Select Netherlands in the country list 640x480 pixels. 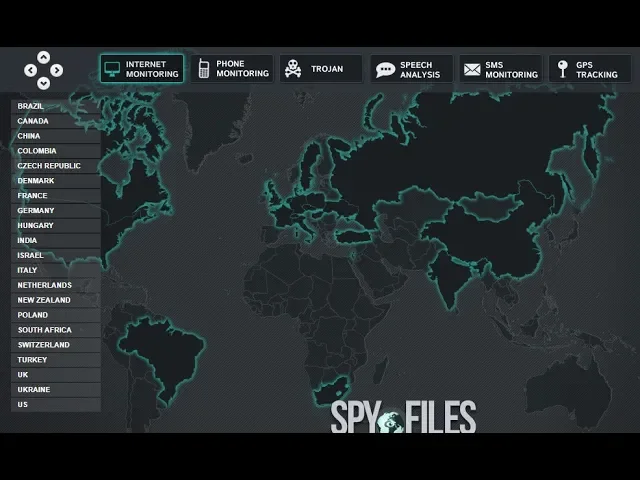click(x=56, y=285)
